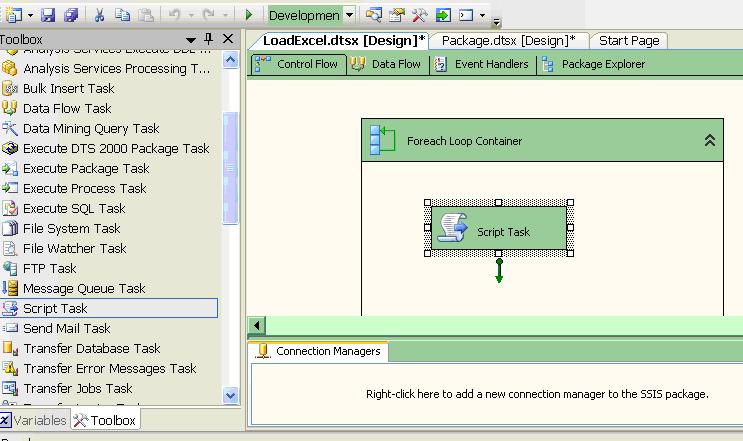Switch to the Toolbox bottom tab
This screenshot has width=743, height=441.
(x=105, y=420)
